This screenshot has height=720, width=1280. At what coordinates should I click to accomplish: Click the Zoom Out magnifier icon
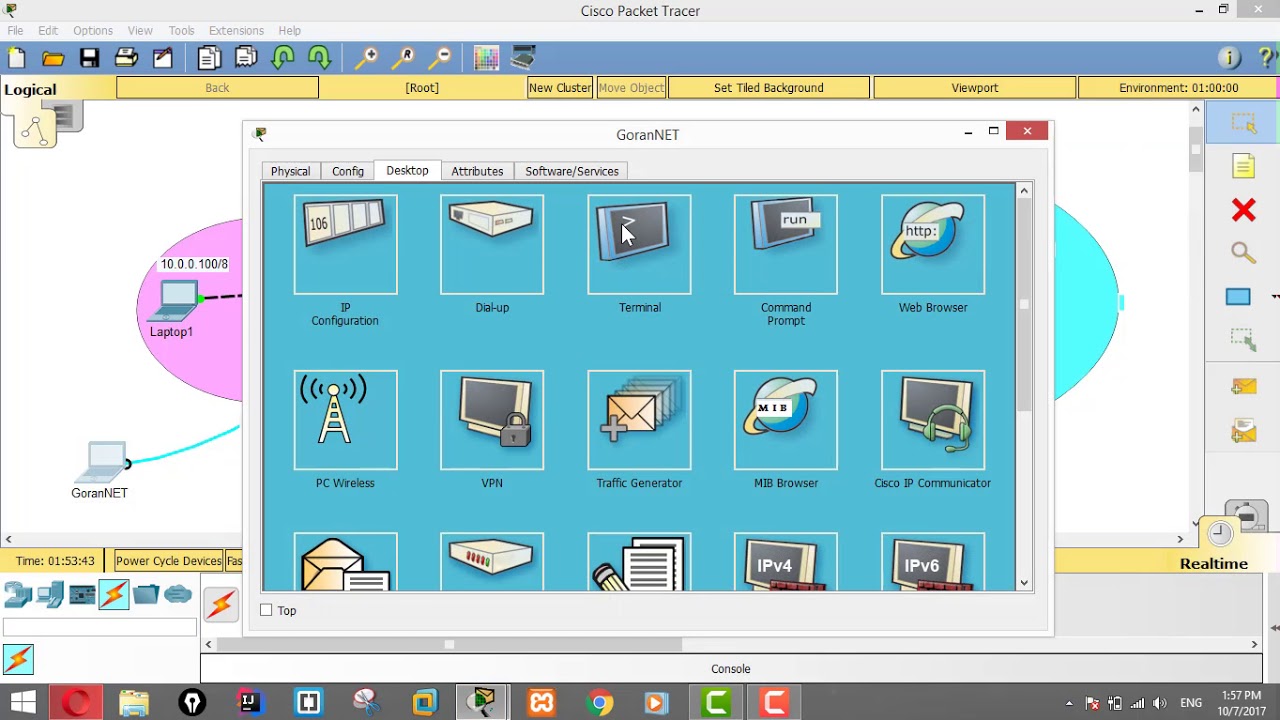[x=441, y=58]
